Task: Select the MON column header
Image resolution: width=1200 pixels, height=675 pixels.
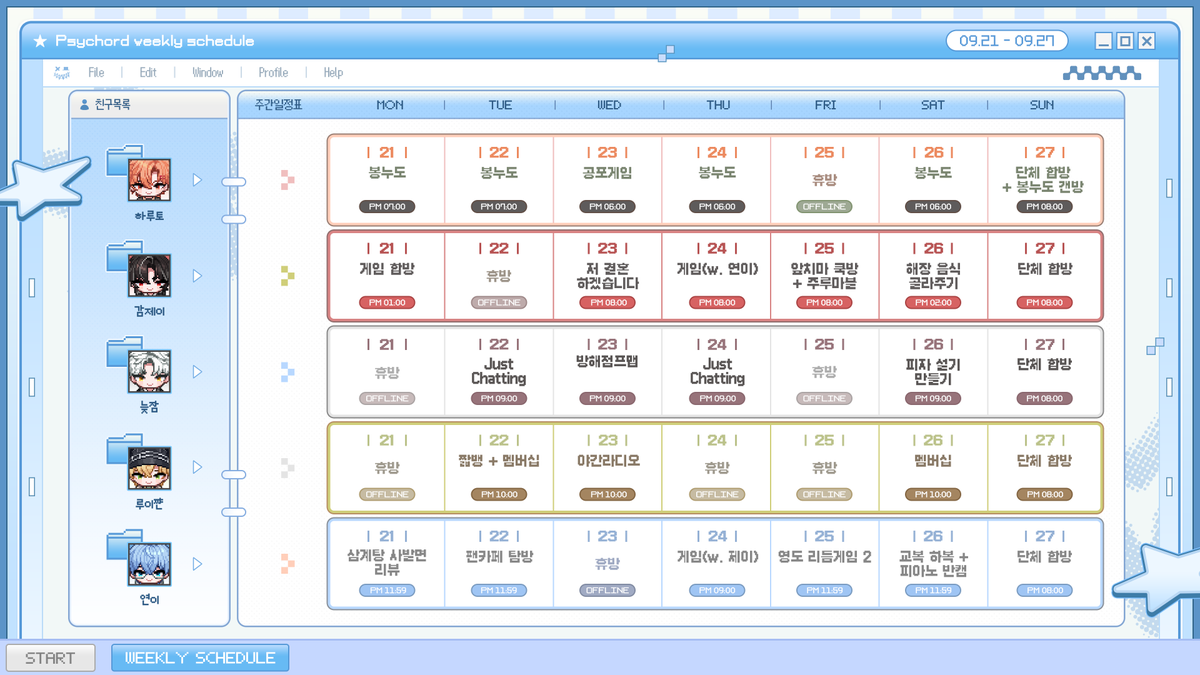Action: [390, 105]
